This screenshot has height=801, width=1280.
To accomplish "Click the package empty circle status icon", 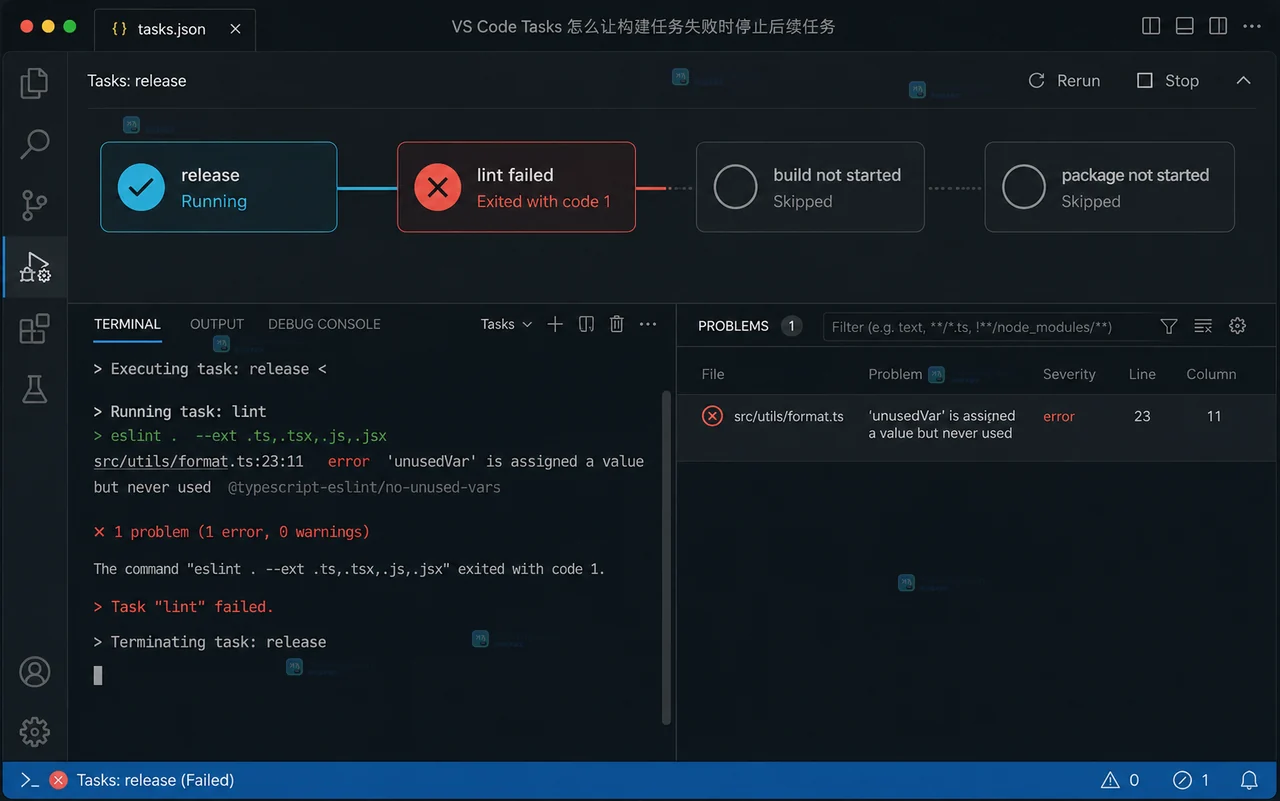I will tap(1023, 187).
